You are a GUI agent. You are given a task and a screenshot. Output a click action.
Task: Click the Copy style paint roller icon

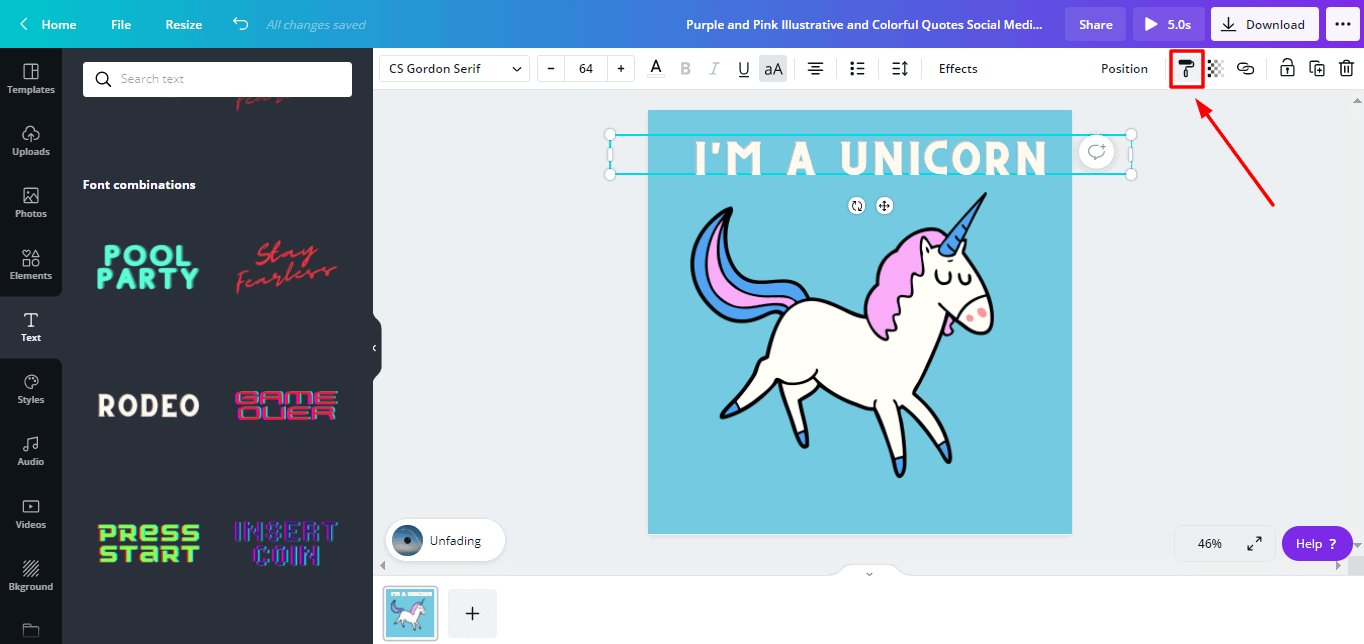point(1186,69)
